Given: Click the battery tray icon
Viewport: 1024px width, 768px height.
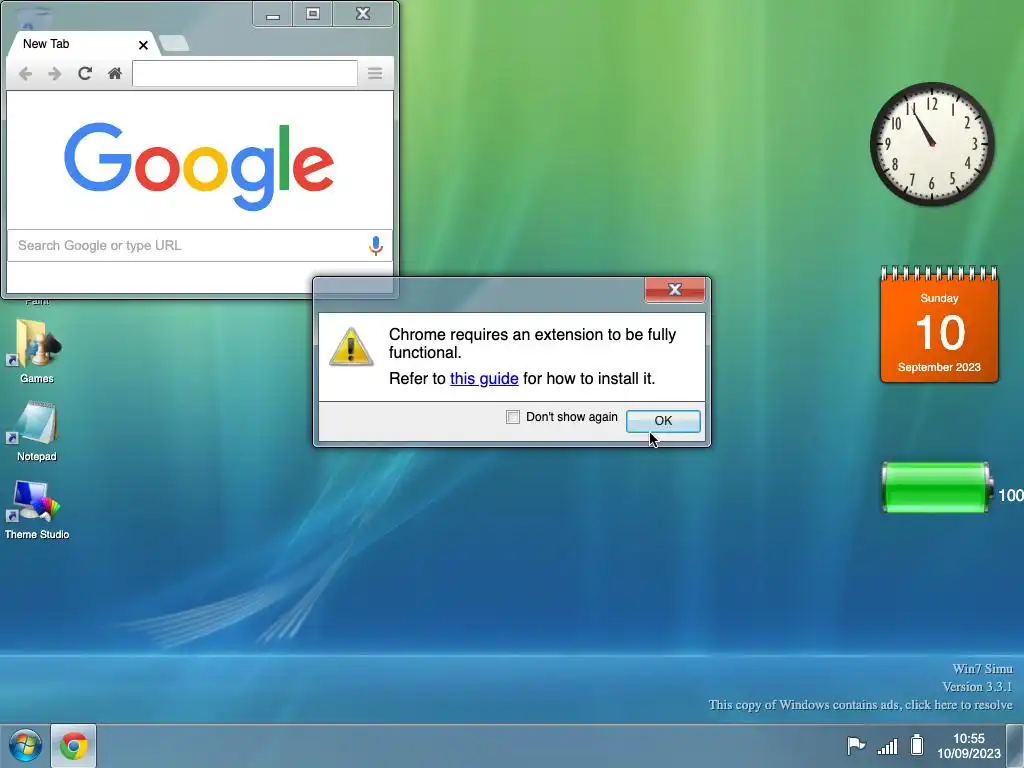Looking at the screenshot, I should pyautogui.click(x=917, y=745).
